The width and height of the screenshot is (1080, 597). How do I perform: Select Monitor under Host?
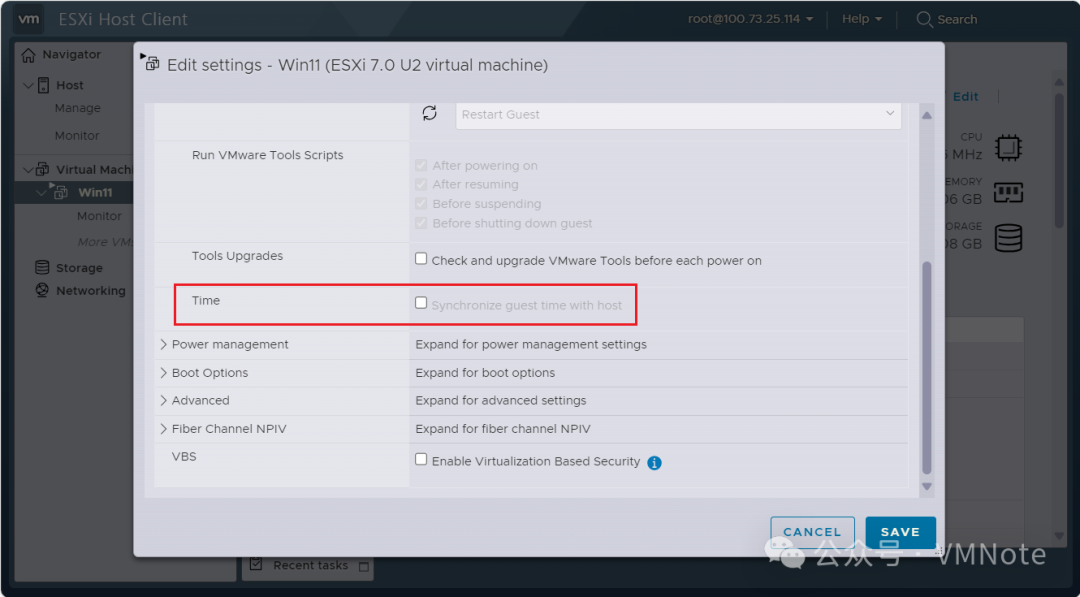77,136
